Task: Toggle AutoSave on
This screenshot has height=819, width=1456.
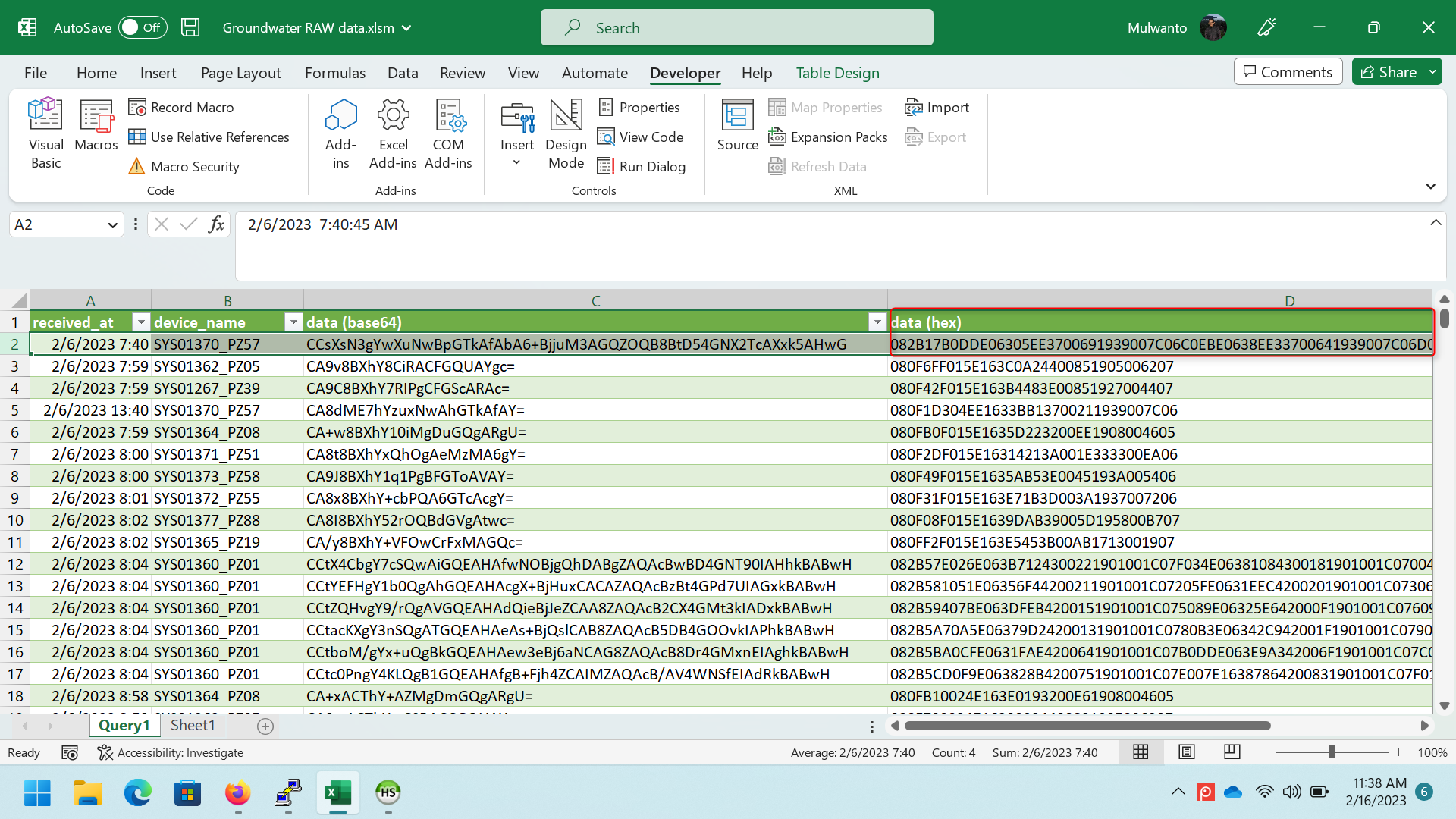Action: [141, 27]
